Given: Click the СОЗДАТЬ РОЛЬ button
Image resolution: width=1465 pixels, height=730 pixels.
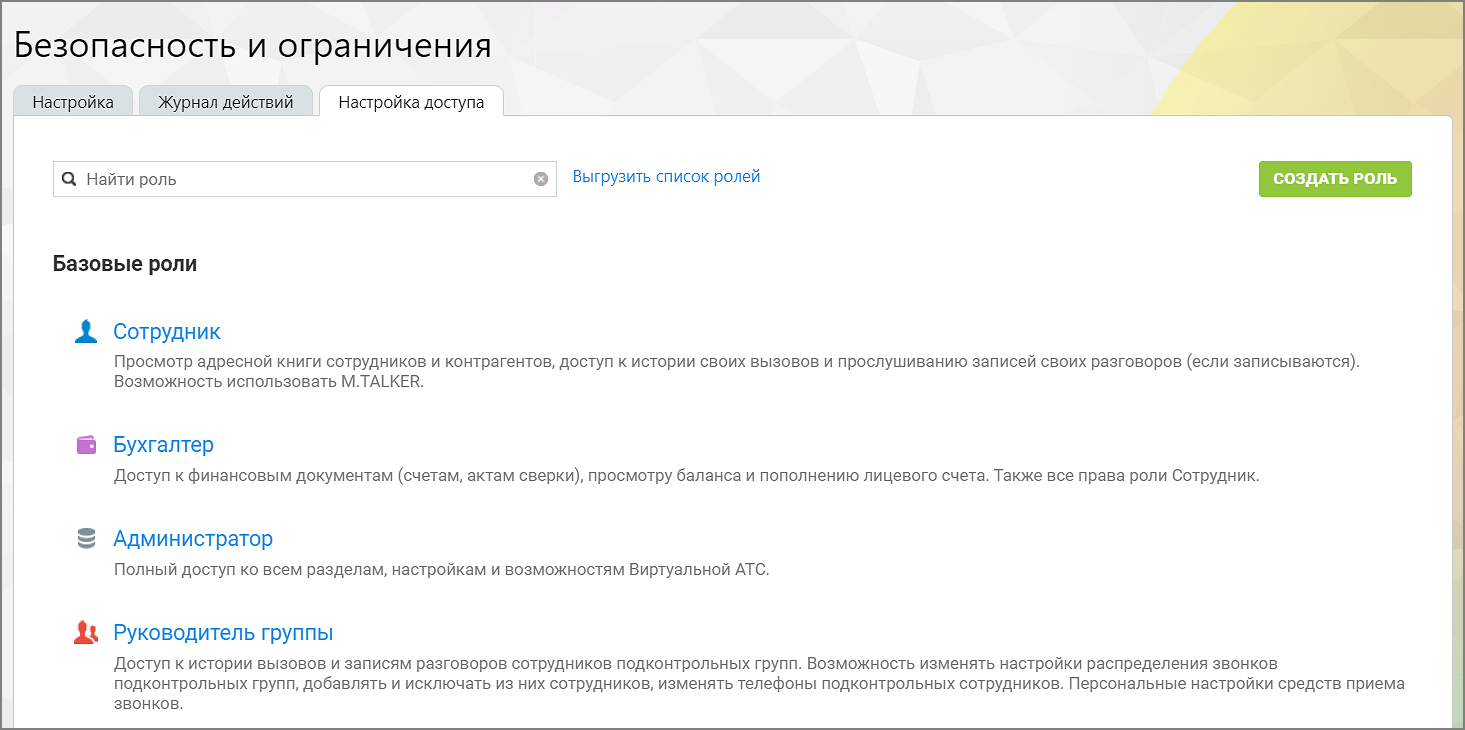Looking at the screenshot, I should click(x=1335, y=179).
